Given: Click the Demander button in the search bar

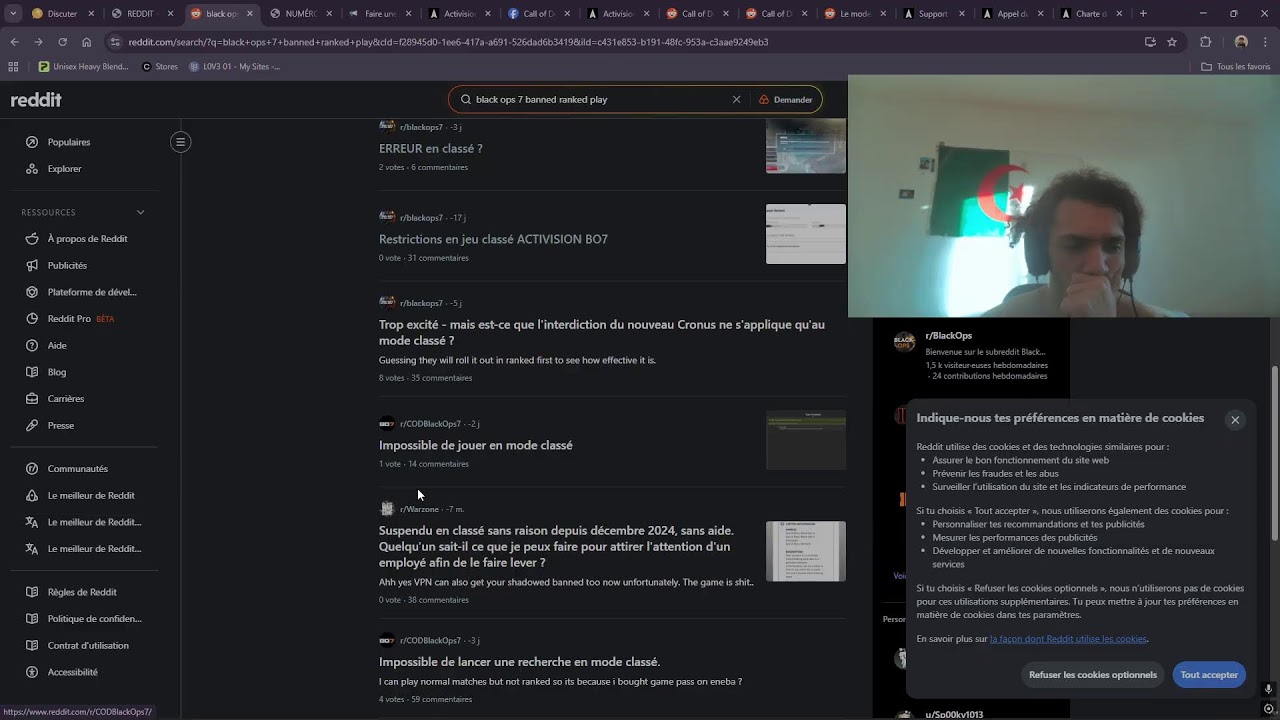Looking at the screenshot, I should click(x=786, y=100).
